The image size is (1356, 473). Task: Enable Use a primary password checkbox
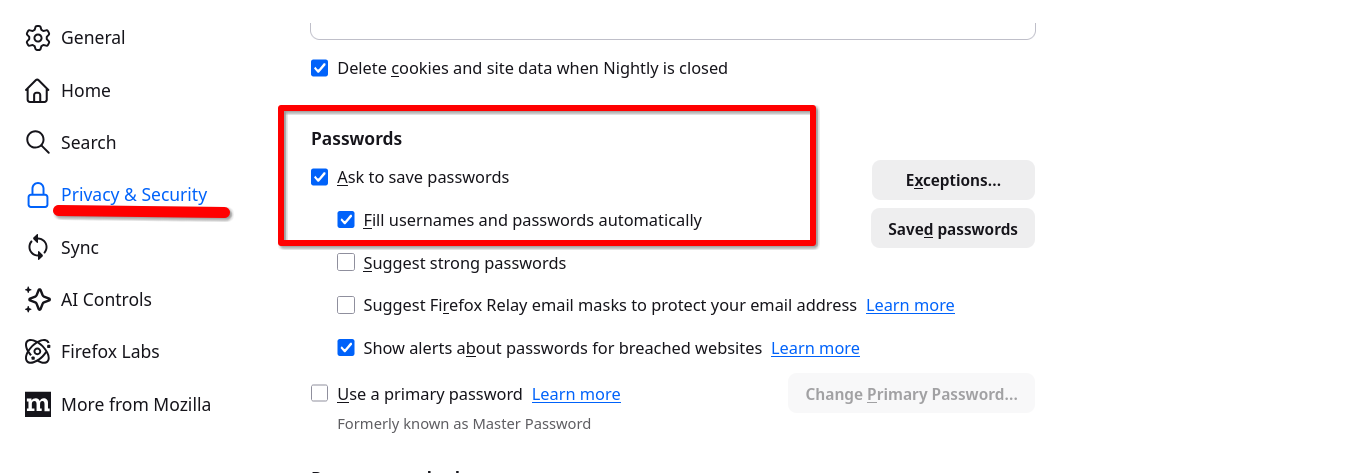click(320, 394)
